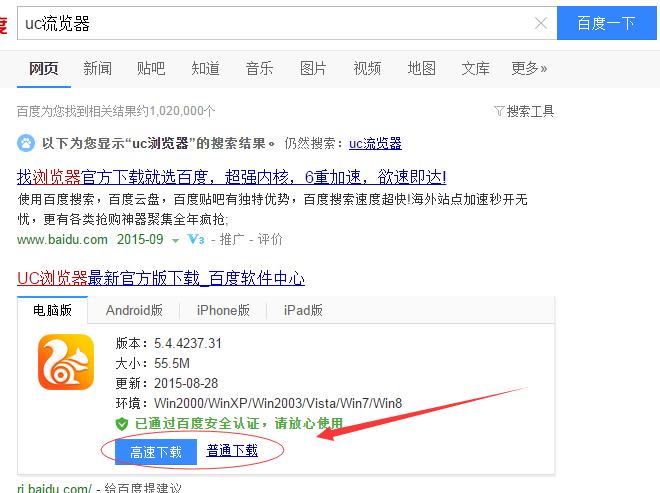
Task: Click the www.baidu.com green URL
Action: tap(62, 240)
